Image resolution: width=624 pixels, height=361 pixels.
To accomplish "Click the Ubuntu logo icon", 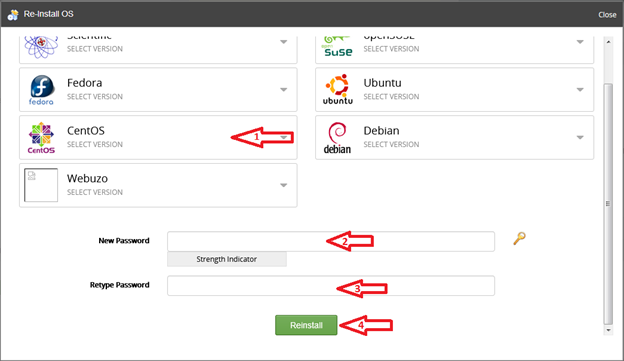I will point(337,90).
